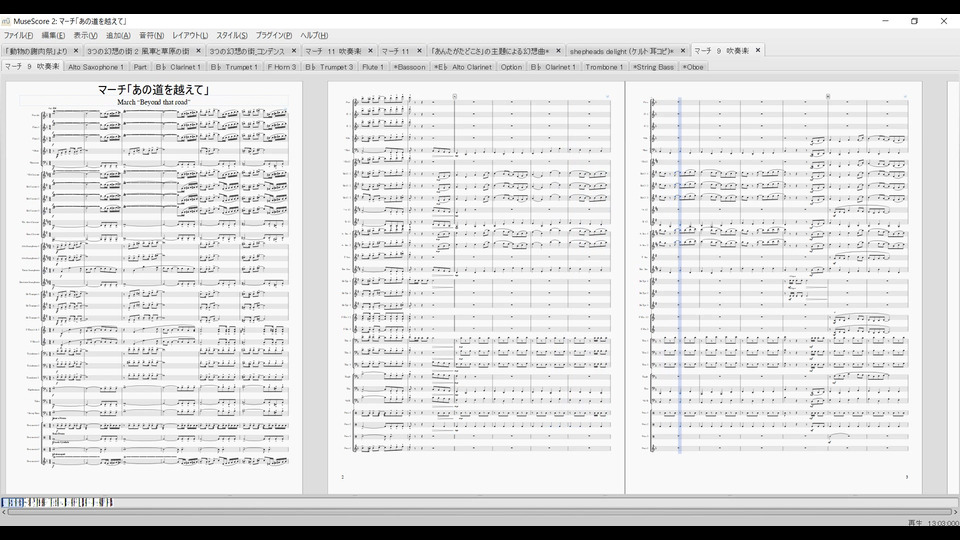Minimize the MuseScore window
The width and height of the screenshot is (960, 540).
885,21
